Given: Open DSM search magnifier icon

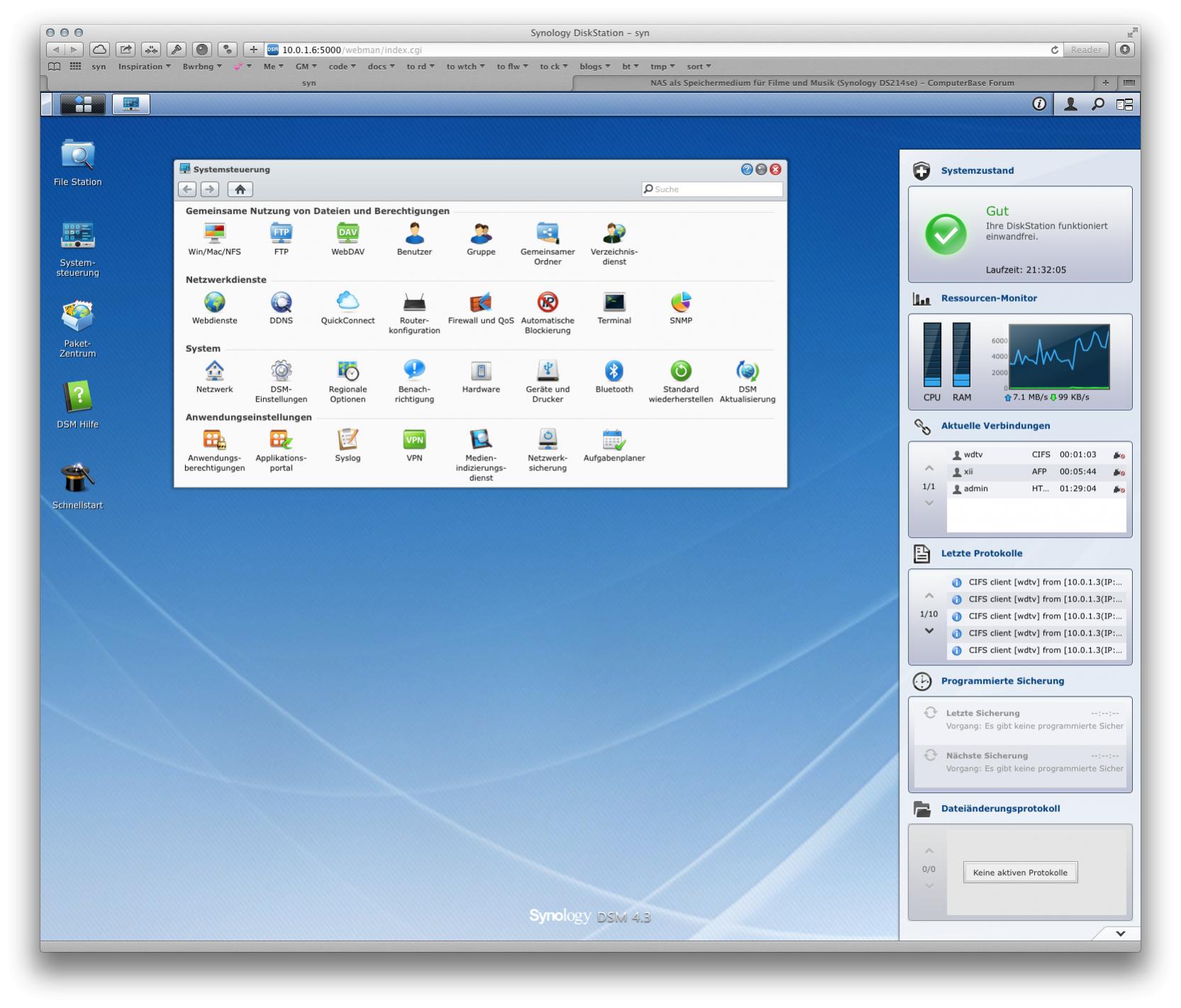Looking at the screenshot, I should click(x=1098, y=104).
